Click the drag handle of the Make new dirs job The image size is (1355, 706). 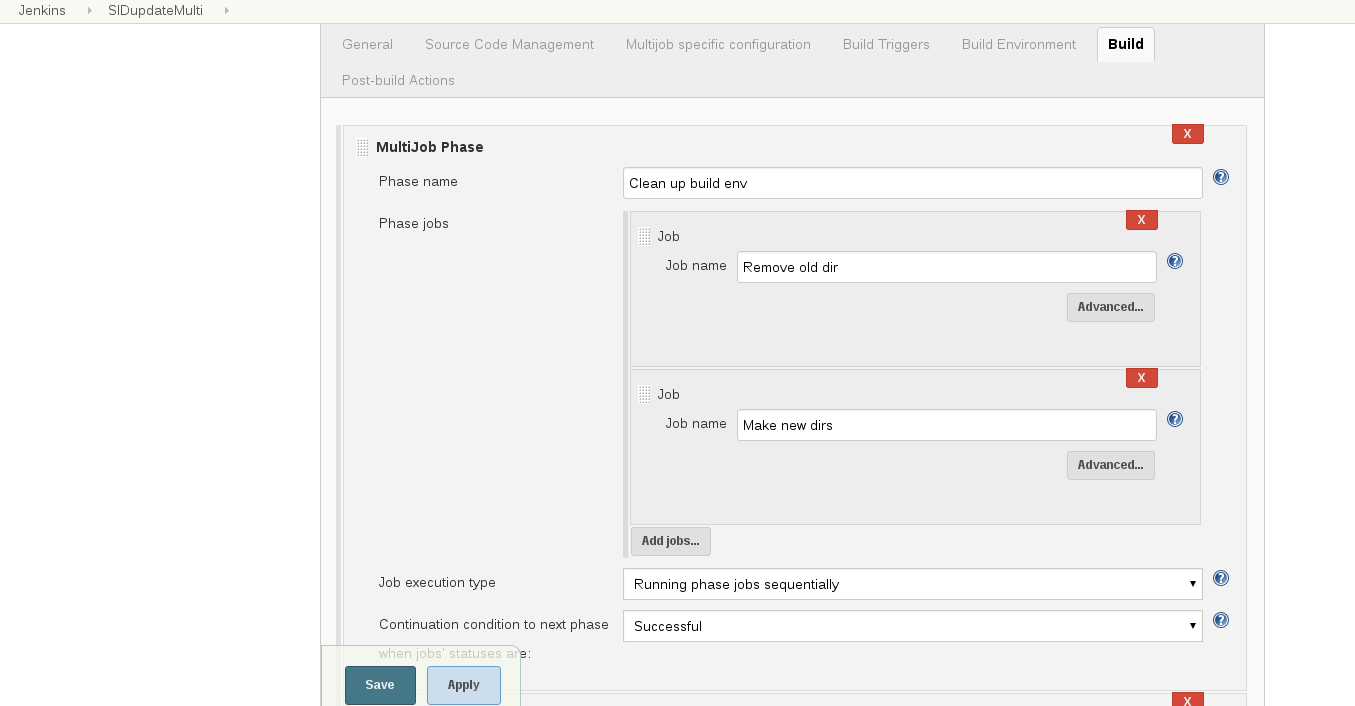[646, 394]
